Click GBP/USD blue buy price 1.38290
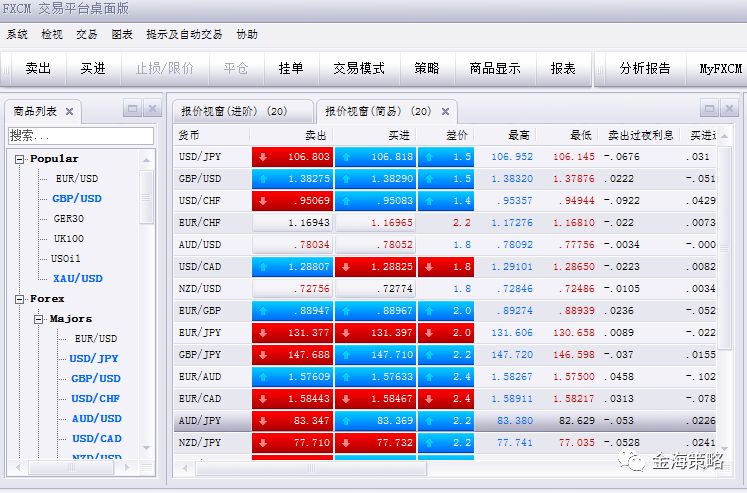Image resolution: width=747 pixels, height=493 pixels. 375,178
